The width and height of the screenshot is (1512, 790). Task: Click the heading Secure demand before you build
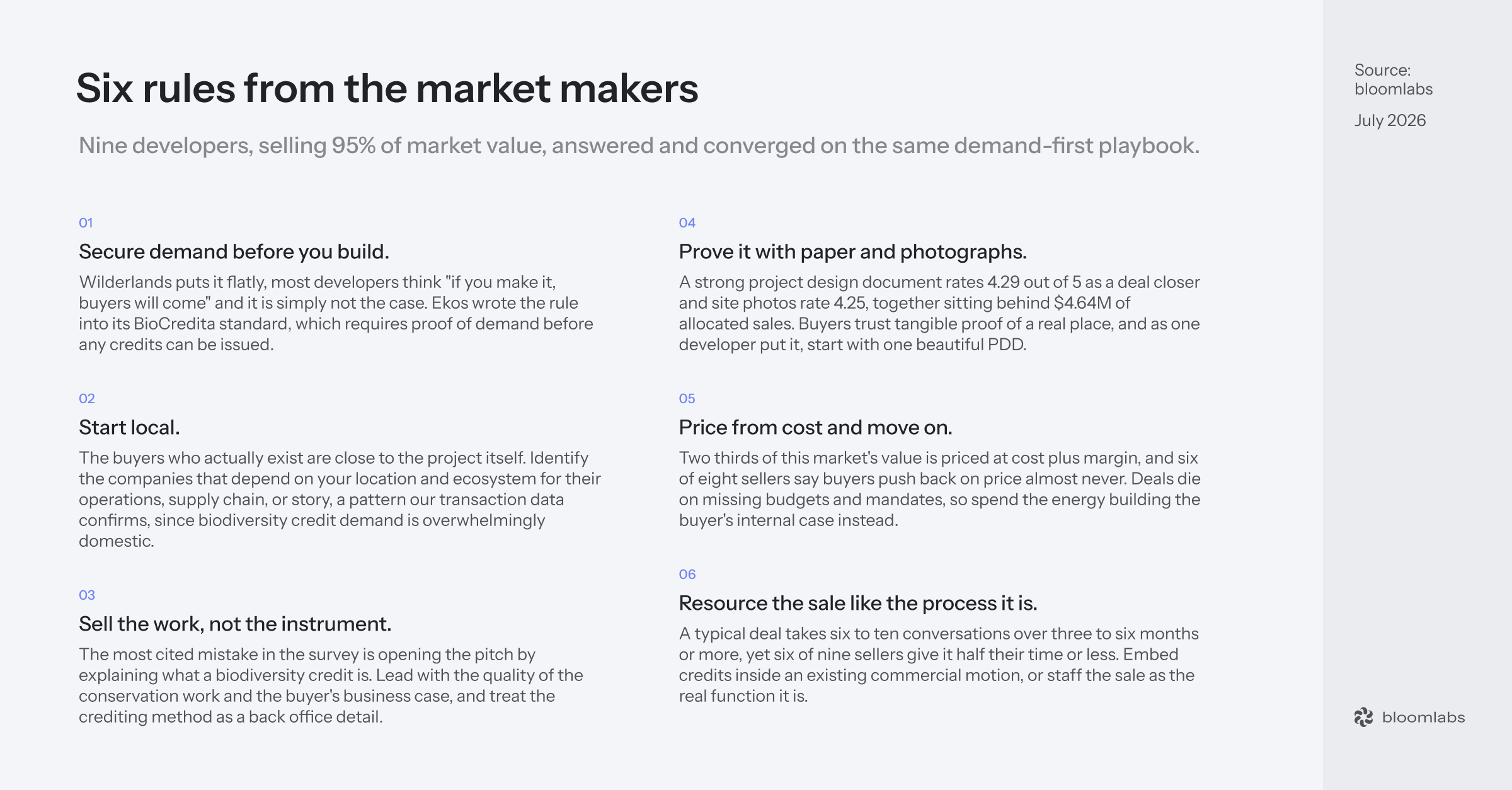(234, 251)
